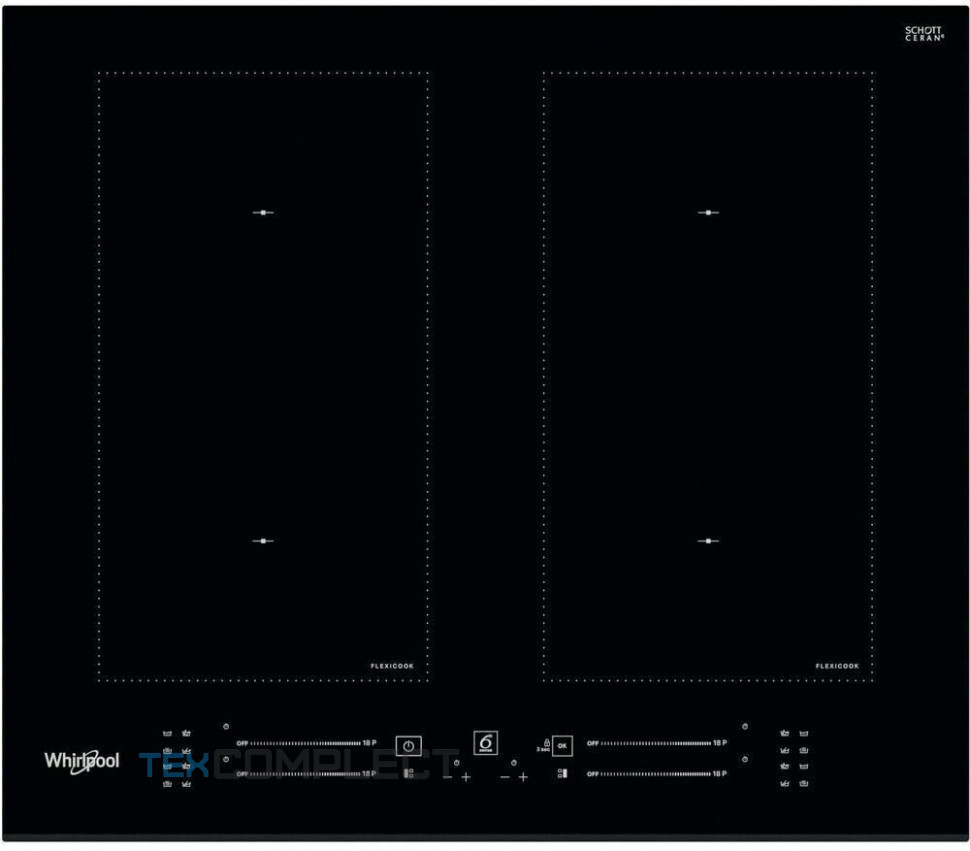Tap the 6th Sense function button

coord(486,743)
